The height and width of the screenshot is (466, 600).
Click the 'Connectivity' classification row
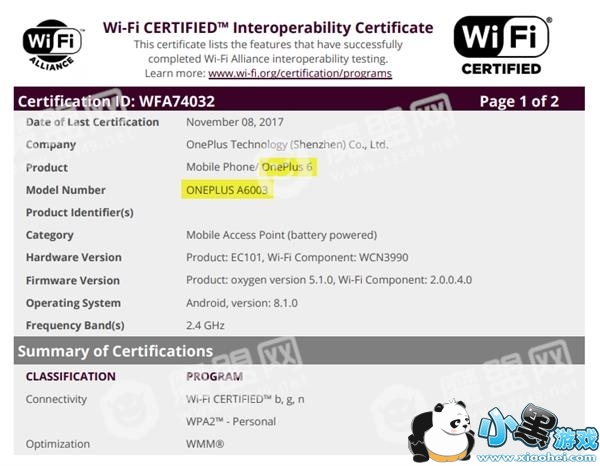pos(56,399)
